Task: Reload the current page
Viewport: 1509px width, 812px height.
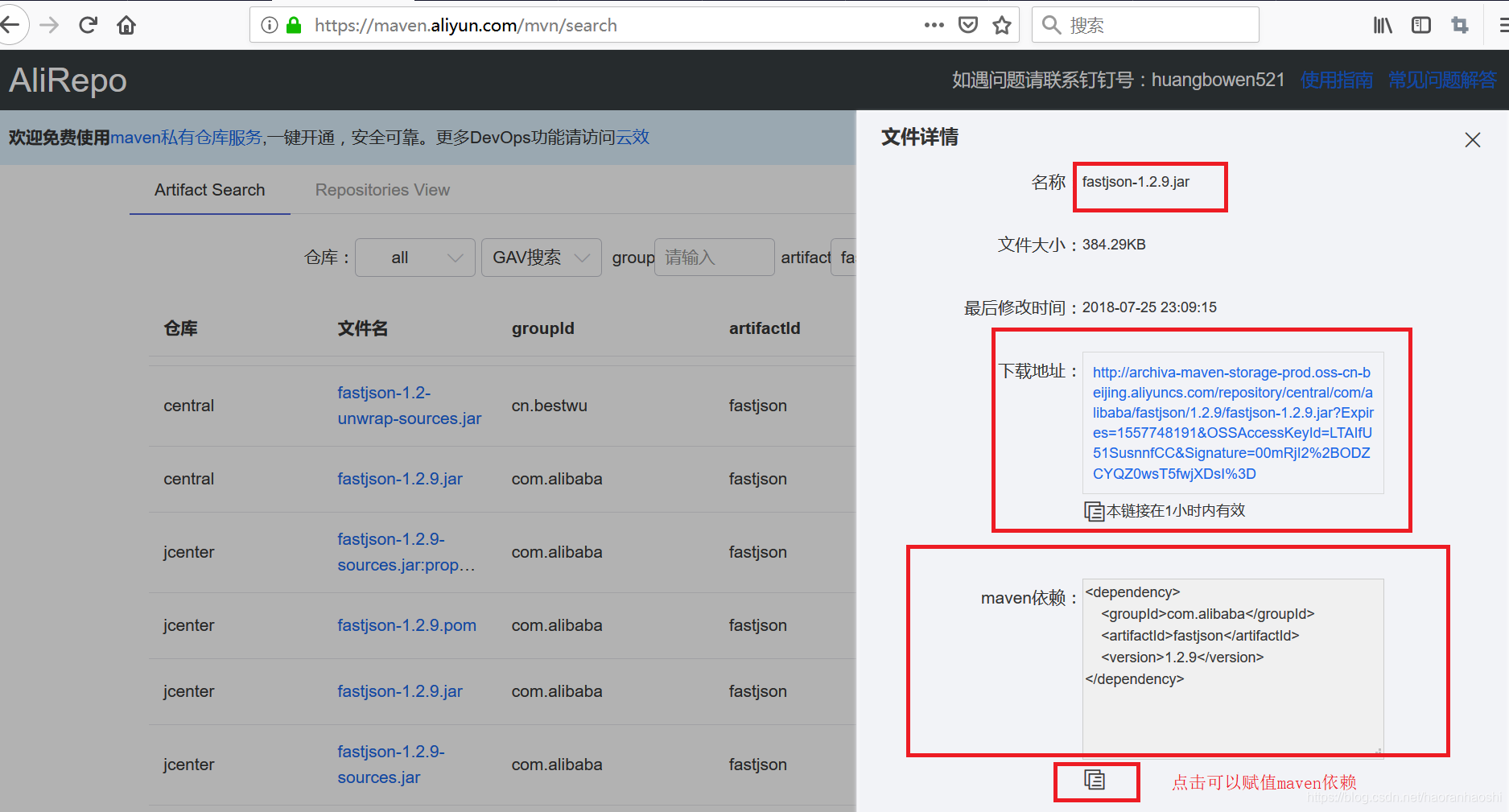Action: coord(89,25)
